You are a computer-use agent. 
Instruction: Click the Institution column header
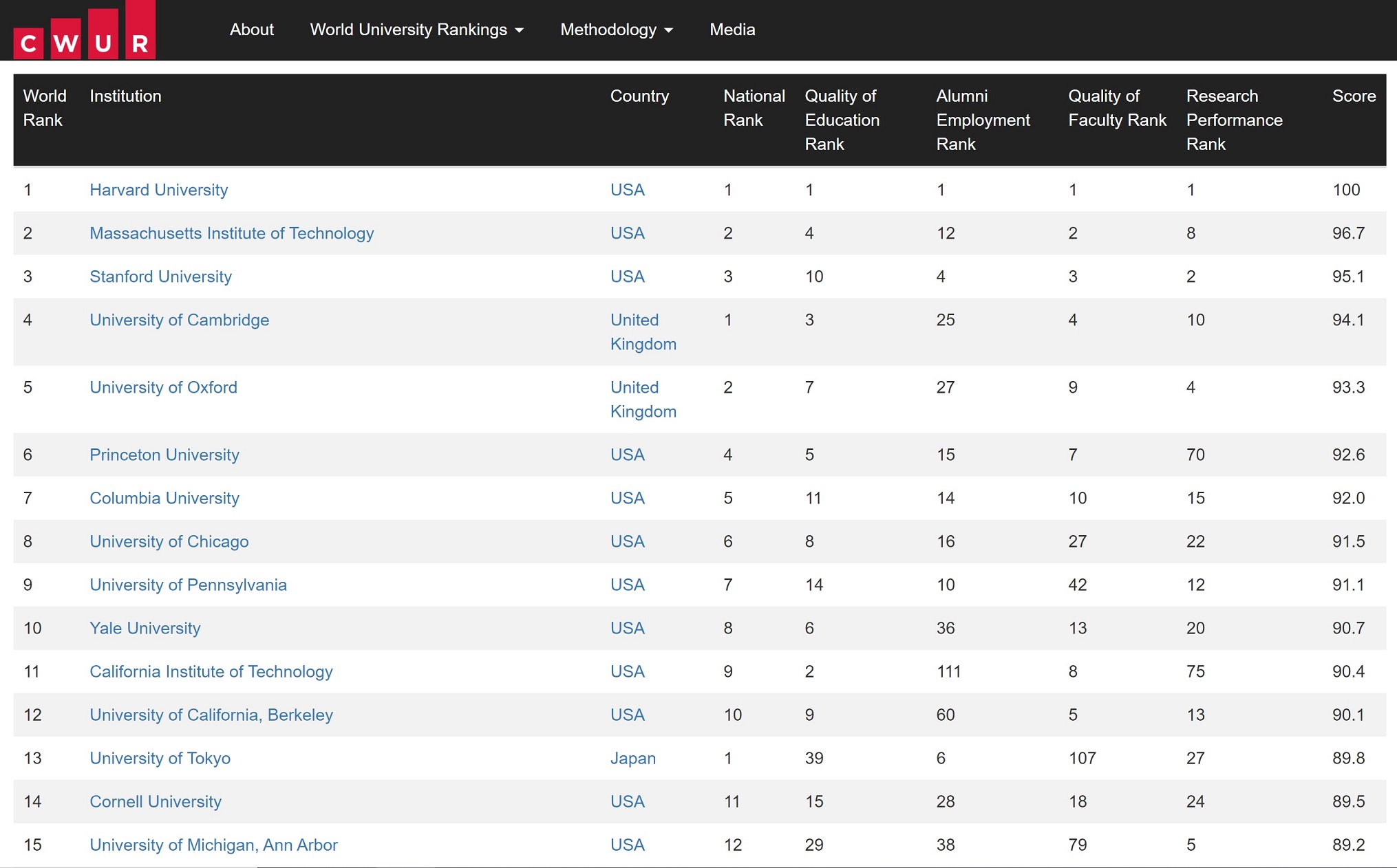coord(125,96)
